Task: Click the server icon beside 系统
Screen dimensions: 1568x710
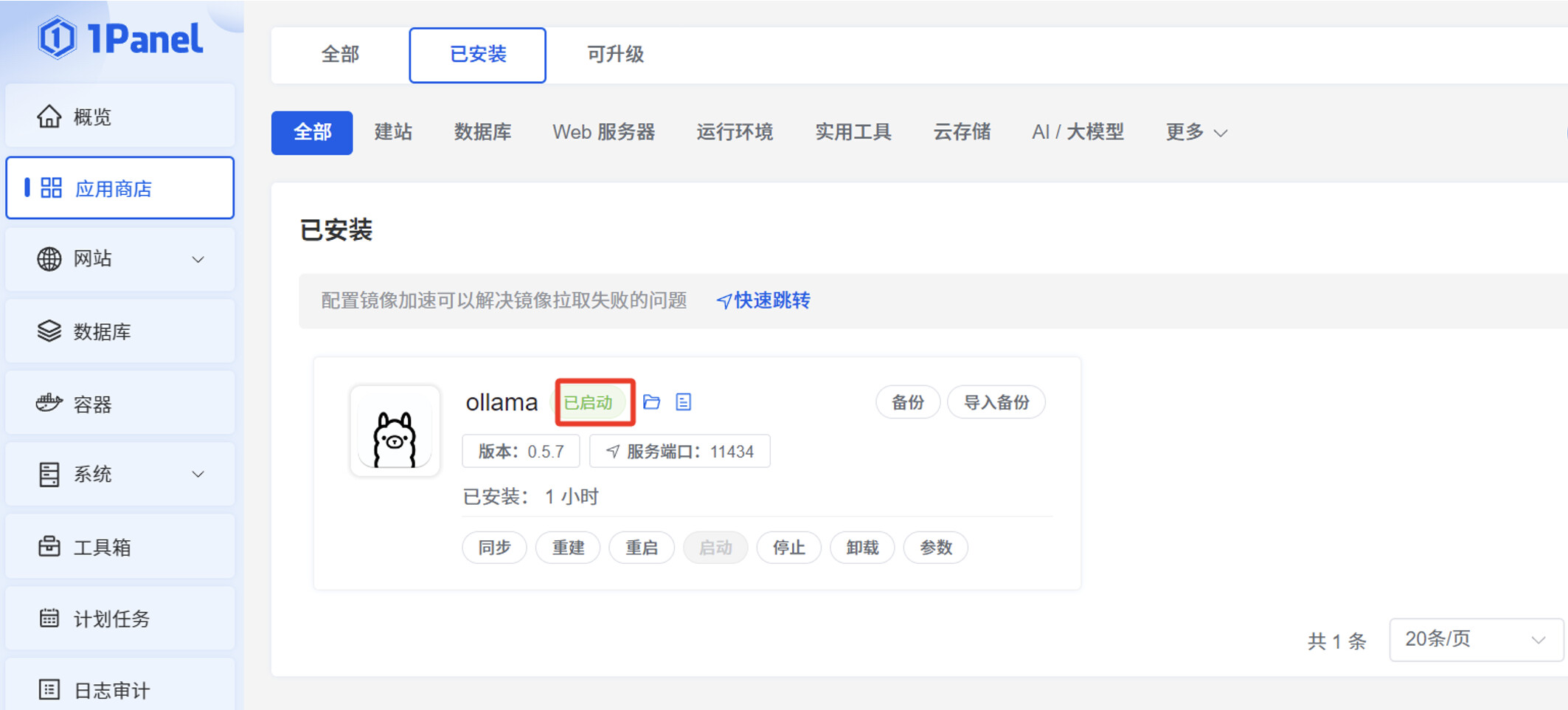Action: point(49,474)
